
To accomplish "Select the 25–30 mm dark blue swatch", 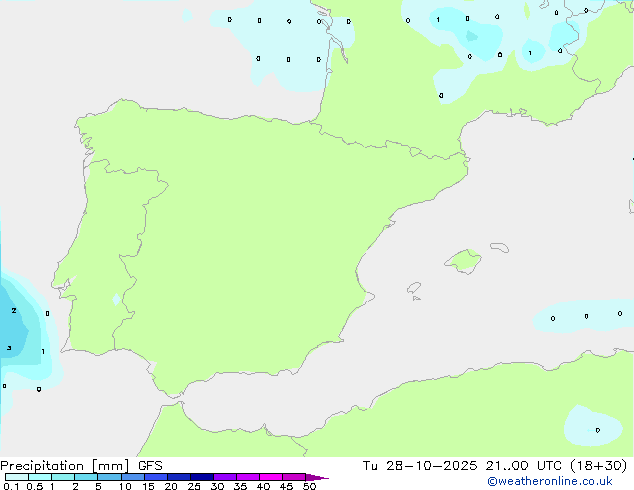I will point(202,477).
